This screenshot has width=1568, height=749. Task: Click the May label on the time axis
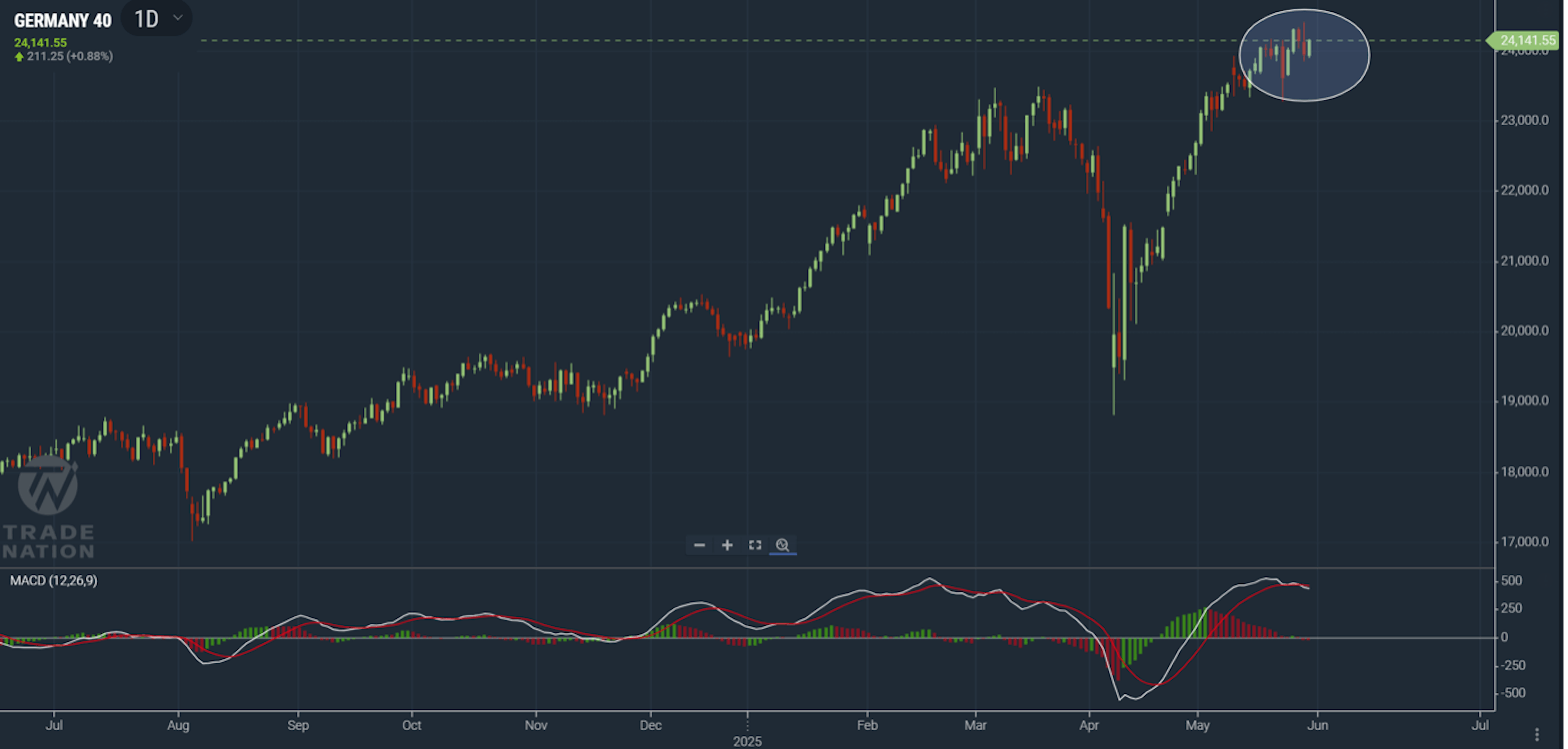[1198, 725]
